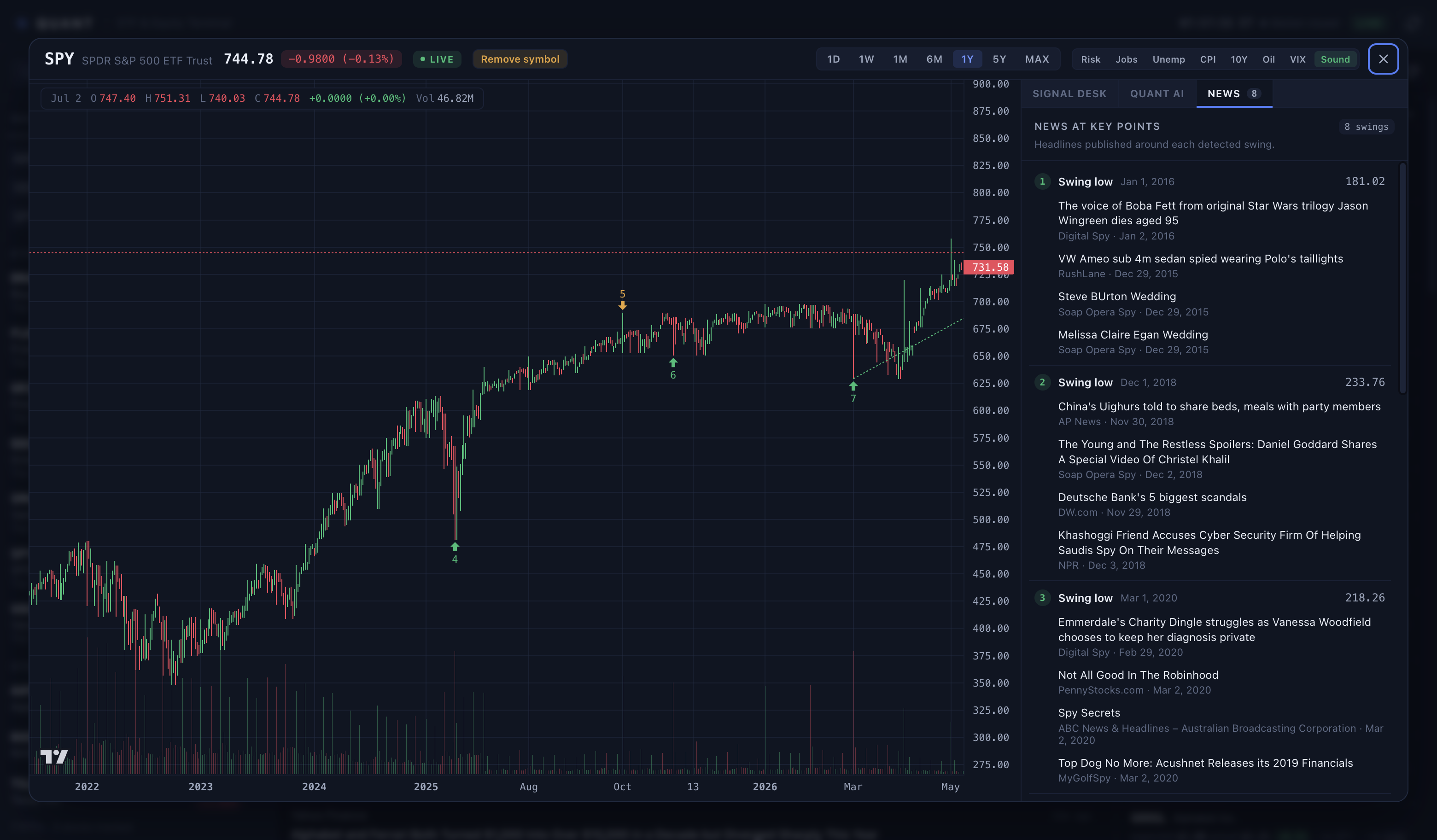Click the 8 swings badge
The width and height of the screenshot is (1437, 840).
pos(1366,127)
